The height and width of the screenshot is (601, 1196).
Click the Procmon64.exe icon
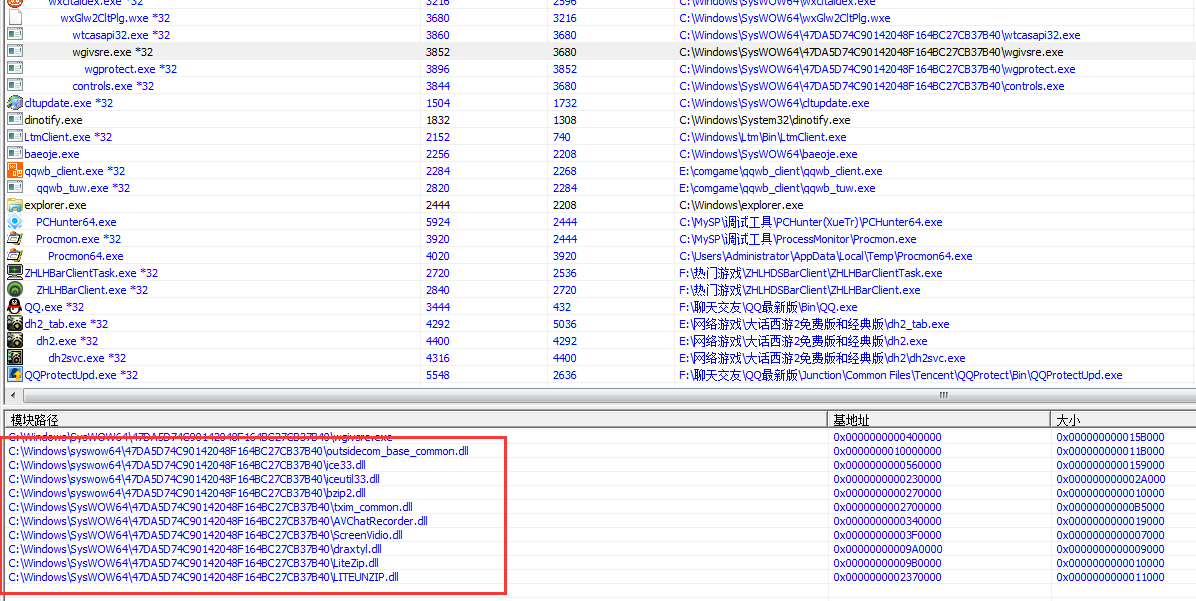pyautogui.click(x=15, y=256)
